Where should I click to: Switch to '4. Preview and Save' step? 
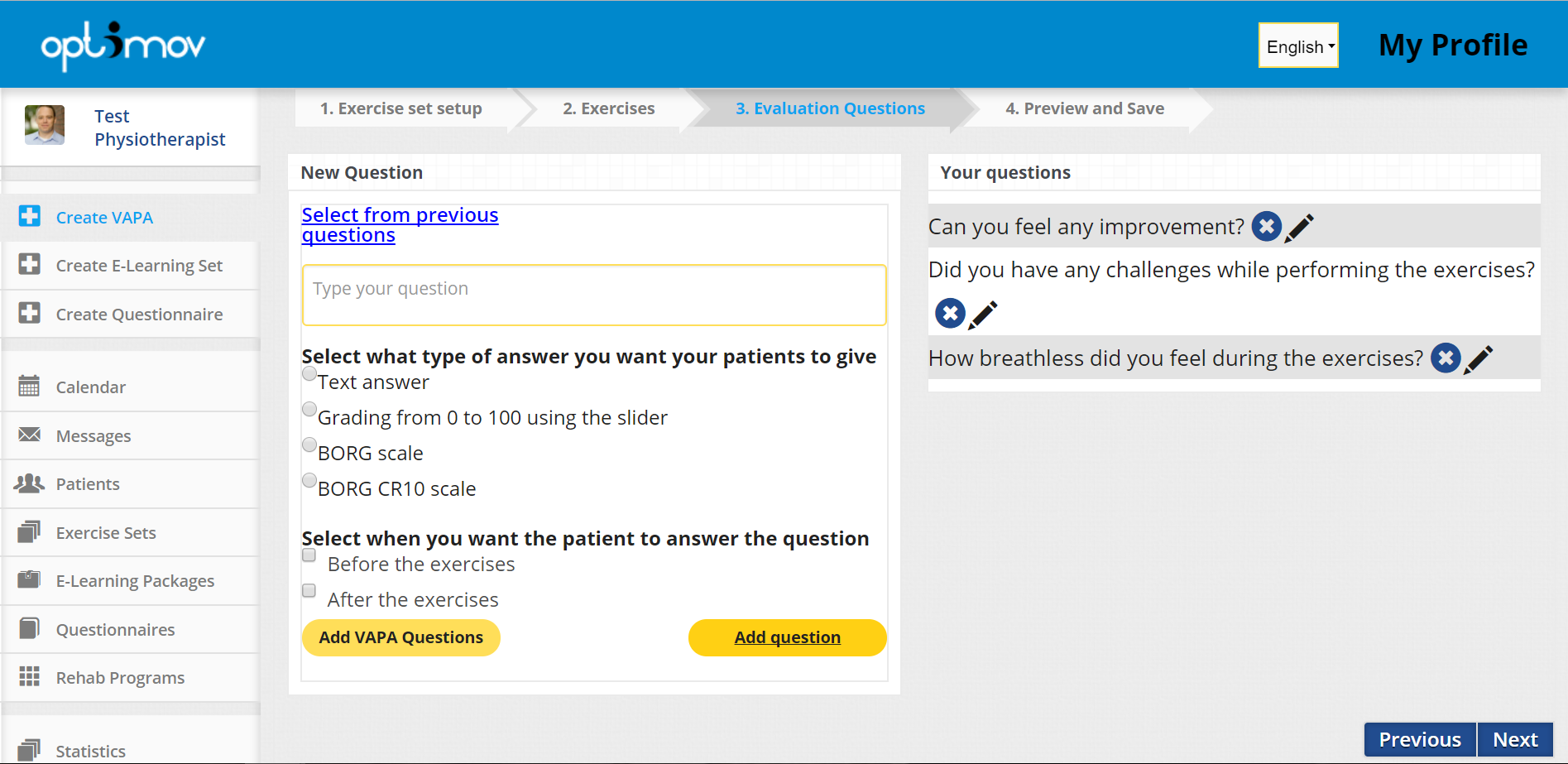(x=1084, y=108)
